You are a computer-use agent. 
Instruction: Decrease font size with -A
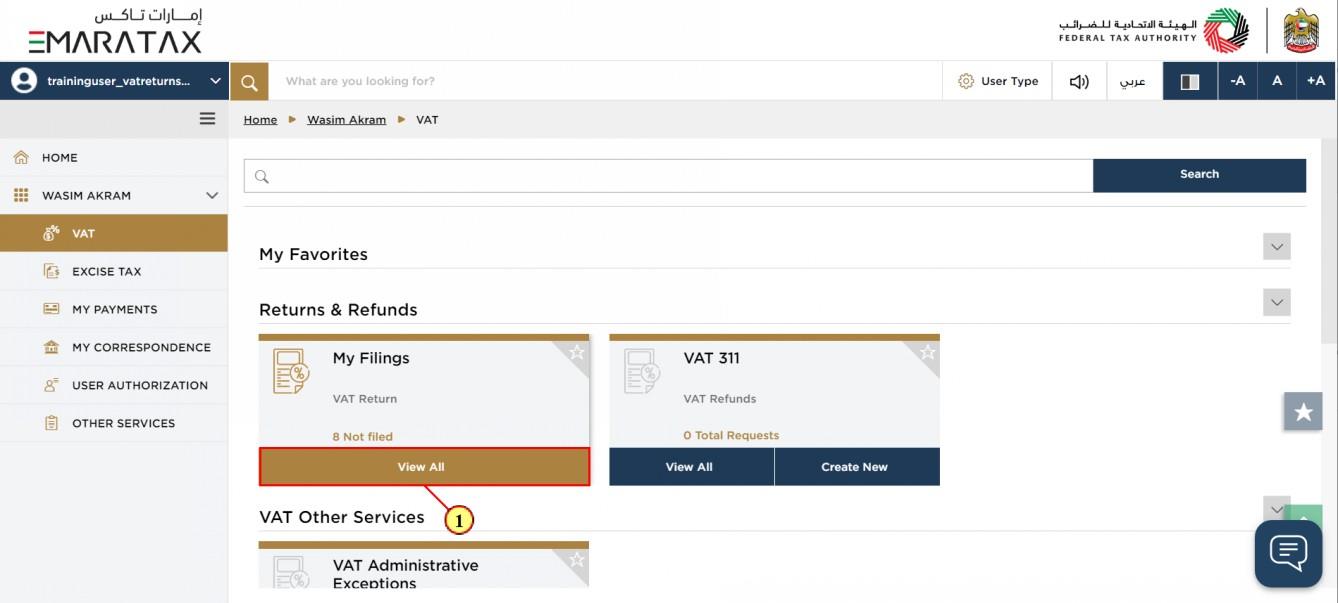1237,81
